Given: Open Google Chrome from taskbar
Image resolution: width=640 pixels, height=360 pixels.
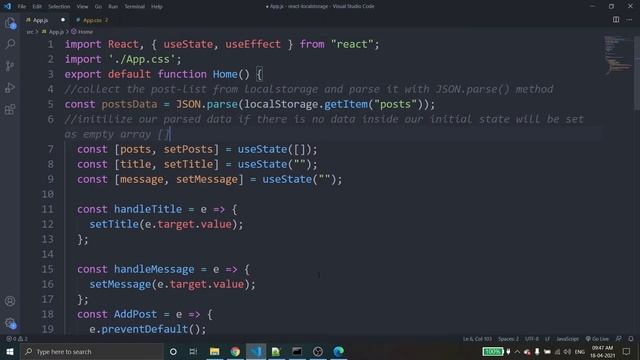Looking at the screenshot, I should tap(235, 351).
